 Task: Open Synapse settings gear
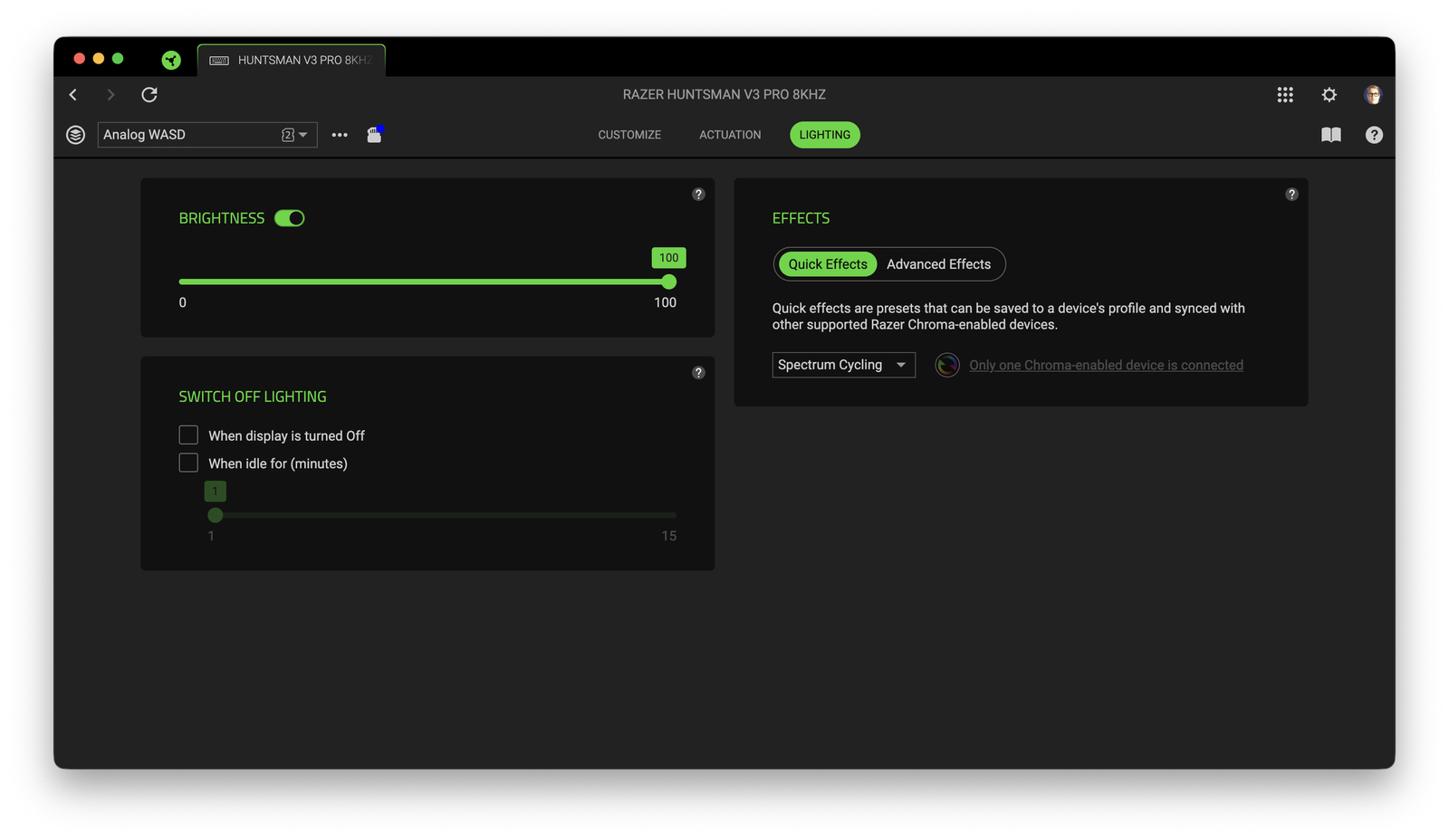[x=1329, y=94]
